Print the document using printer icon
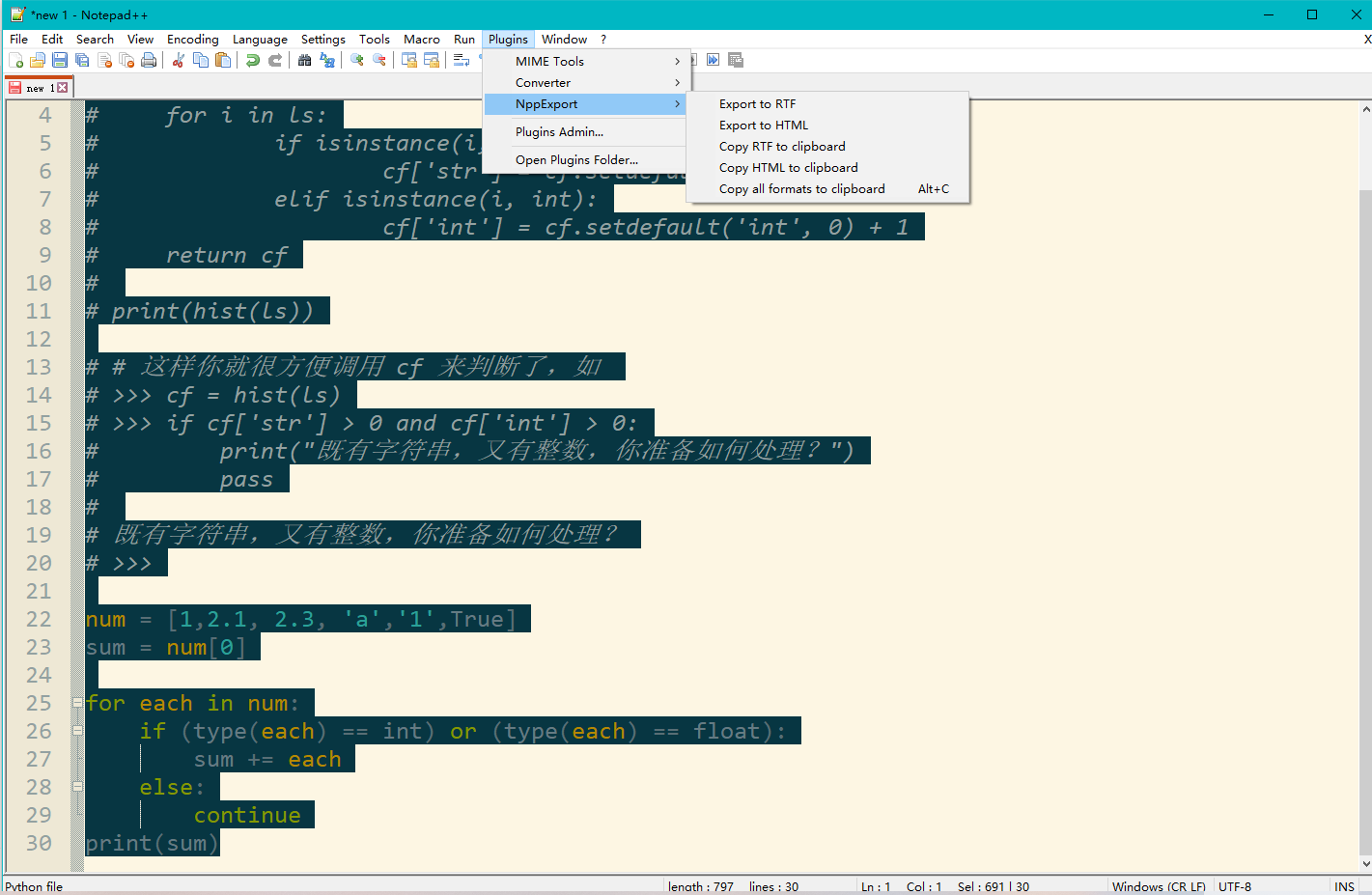The height and width of the screenshot is (895, 1372). click(149, 60)
